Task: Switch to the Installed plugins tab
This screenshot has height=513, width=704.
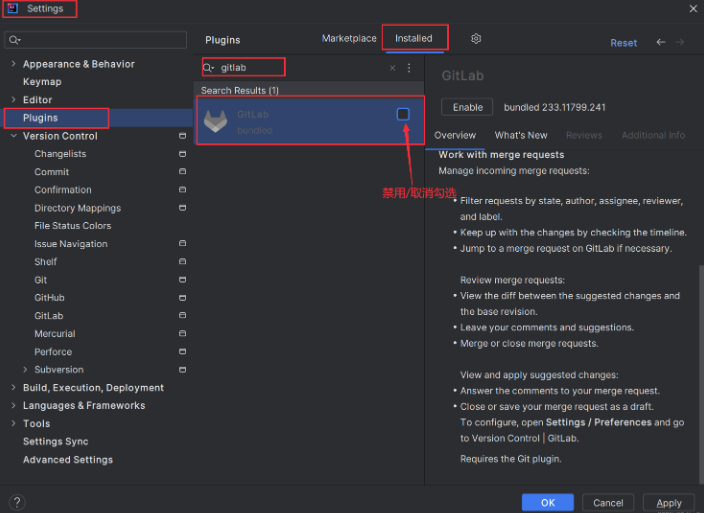Action: 414,39
